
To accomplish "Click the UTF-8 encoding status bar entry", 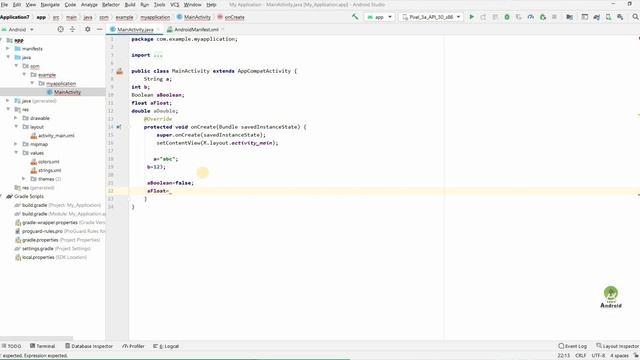I will pos(598,356).
